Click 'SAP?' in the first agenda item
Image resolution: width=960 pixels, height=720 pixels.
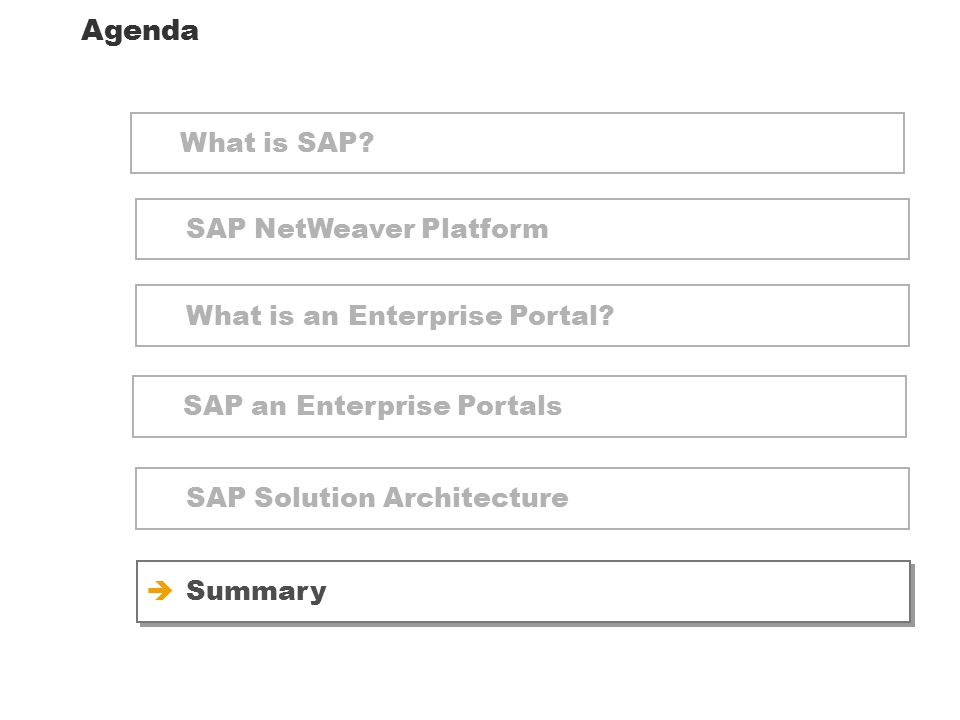click(336, 143)
